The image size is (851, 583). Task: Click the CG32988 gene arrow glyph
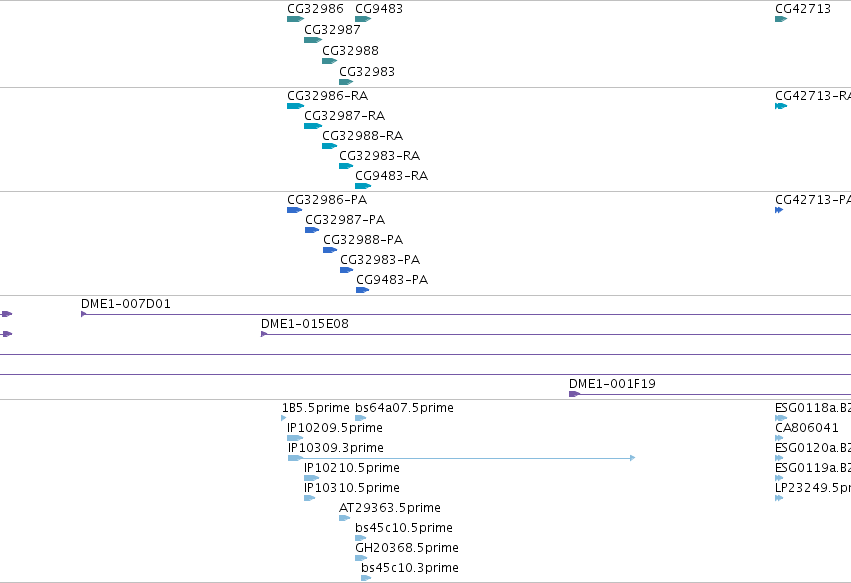point(329,61)
